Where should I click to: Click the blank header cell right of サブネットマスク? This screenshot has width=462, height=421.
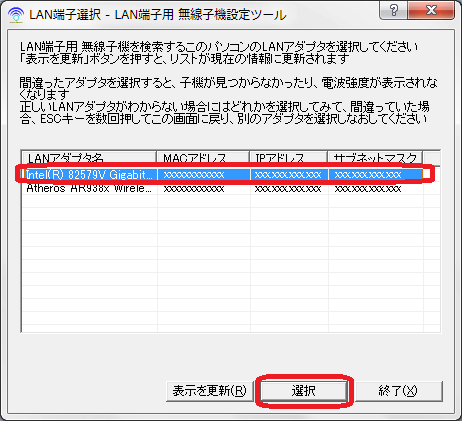click(x=432, y=158)
